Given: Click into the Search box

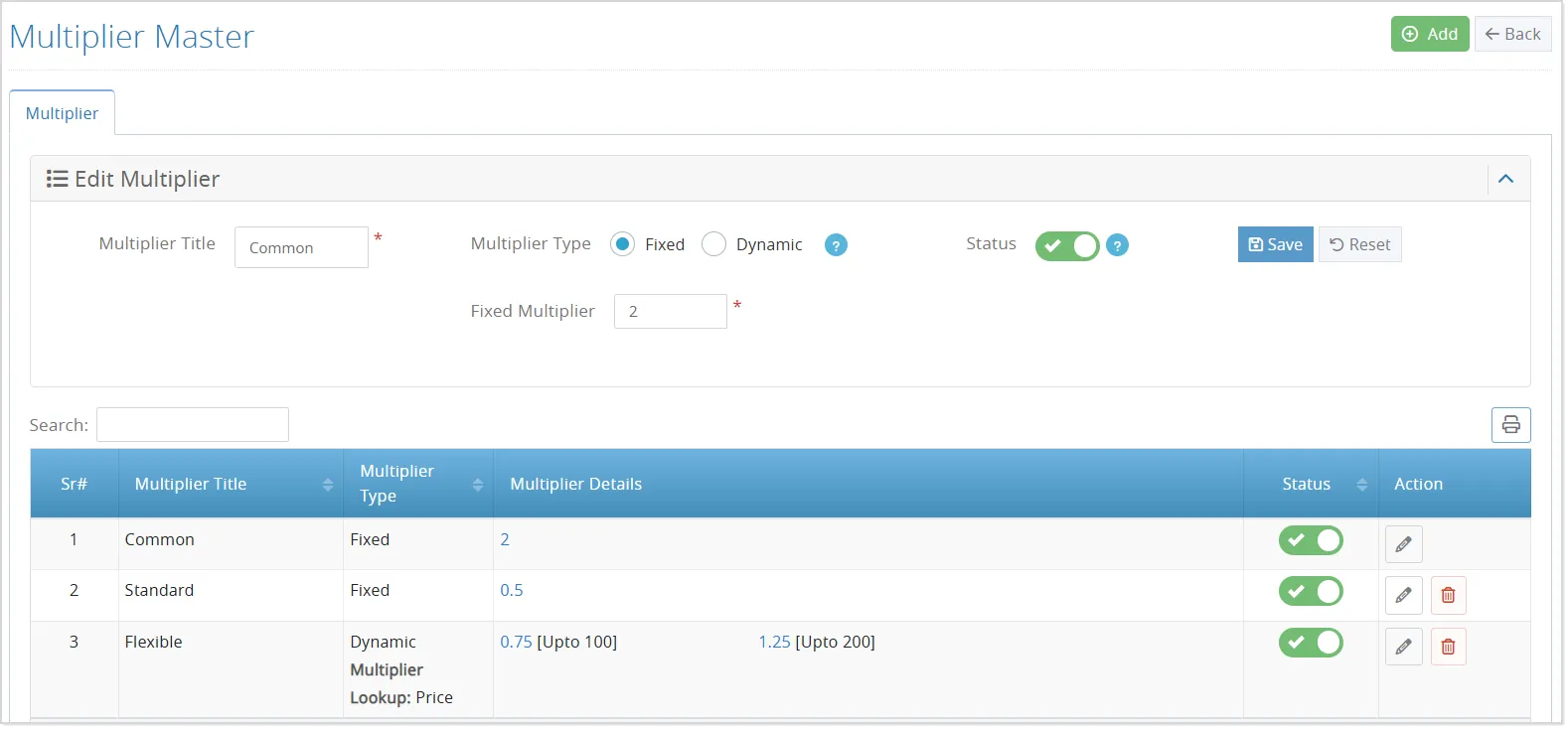Looking at the screenshot, I should [192, 425].
